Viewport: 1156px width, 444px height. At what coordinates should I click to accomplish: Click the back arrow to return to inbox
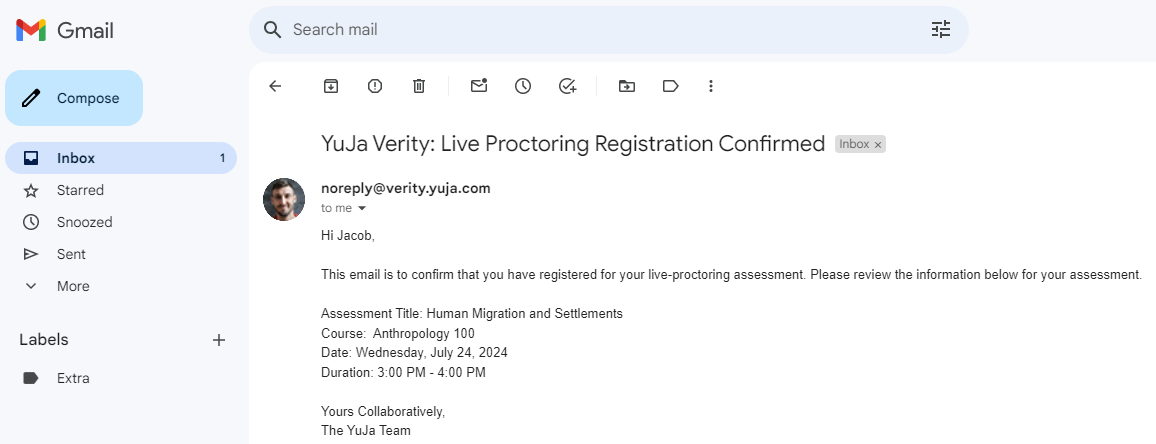275,86
